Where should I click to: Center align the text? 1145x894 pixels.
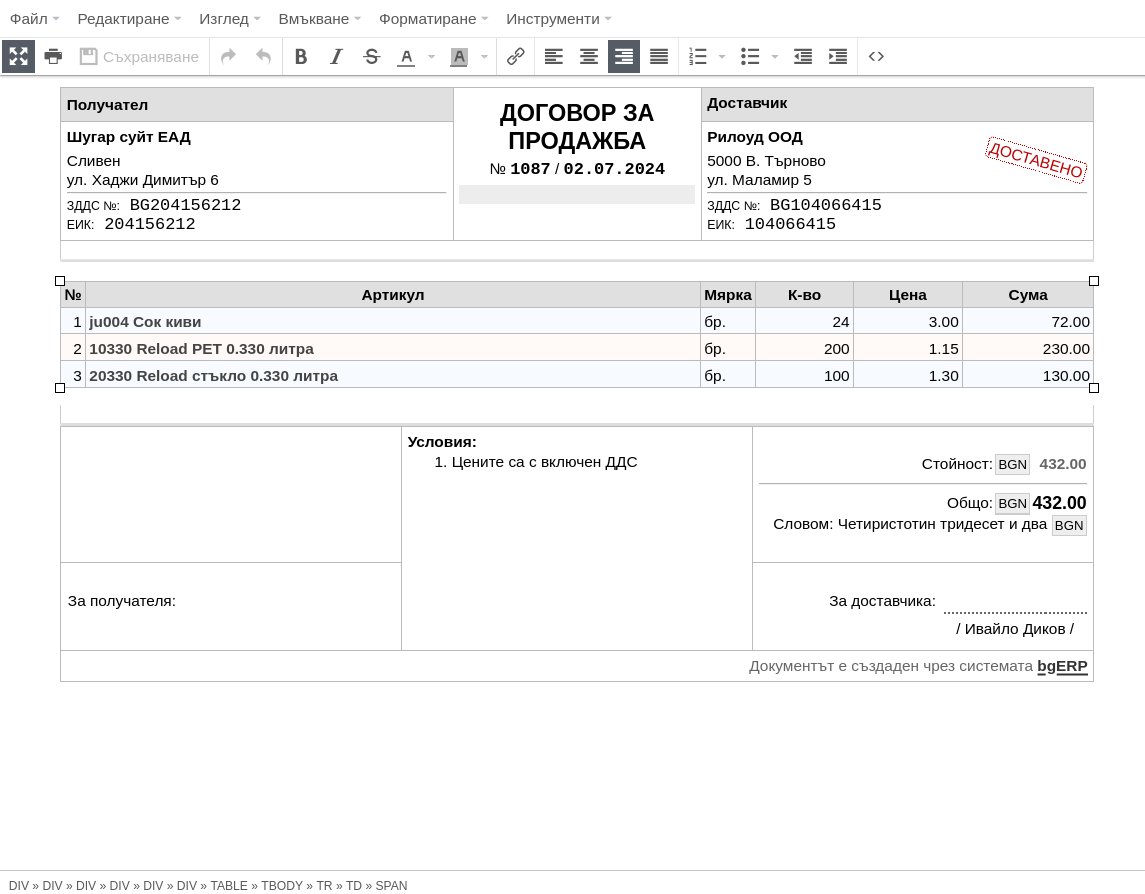click(x=589, y=56)
